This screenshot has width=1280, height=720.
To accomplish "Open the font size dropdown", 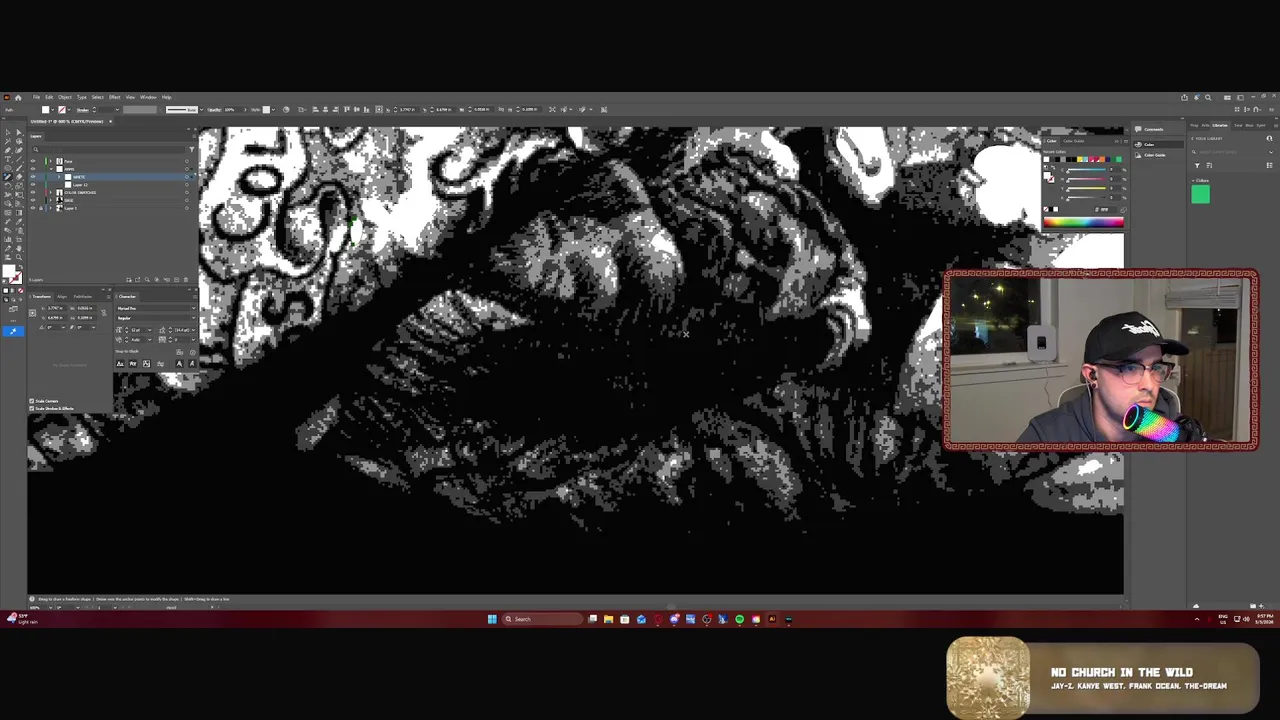I will [150, 330].
